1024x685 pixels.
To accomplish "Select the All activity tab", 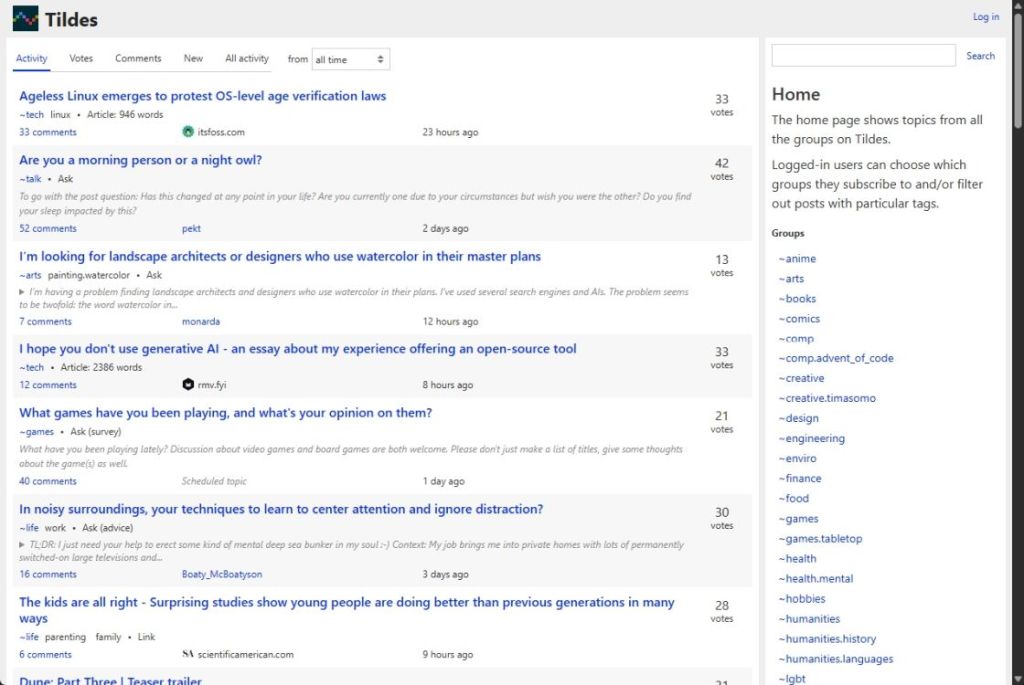I will point(247,59).
